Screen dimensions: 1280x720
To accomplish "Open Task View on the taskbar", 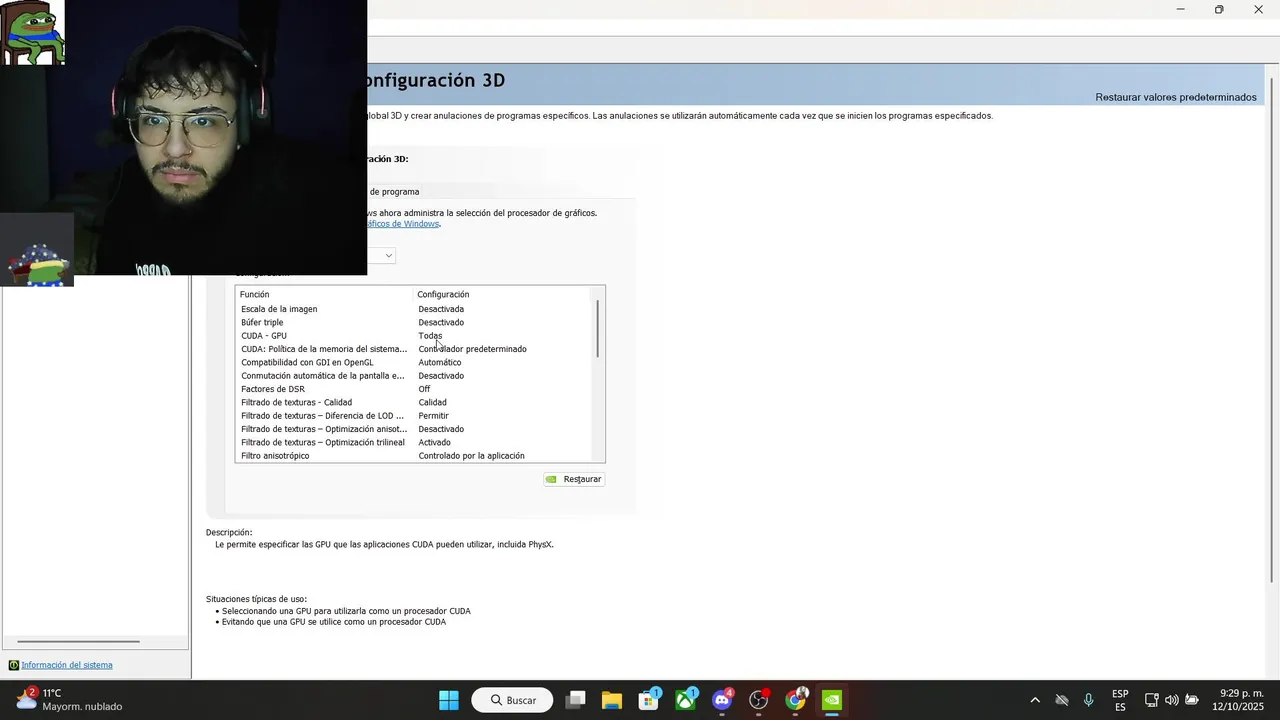I will pos(575,700).
